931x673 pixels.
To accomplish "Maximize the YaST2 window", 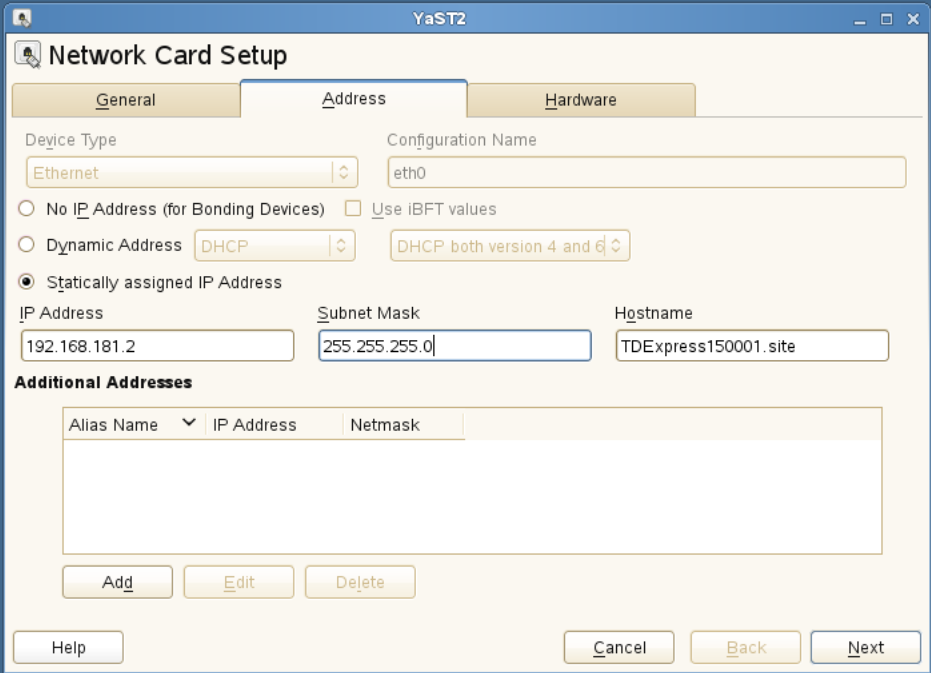I will tap(886, 18).
